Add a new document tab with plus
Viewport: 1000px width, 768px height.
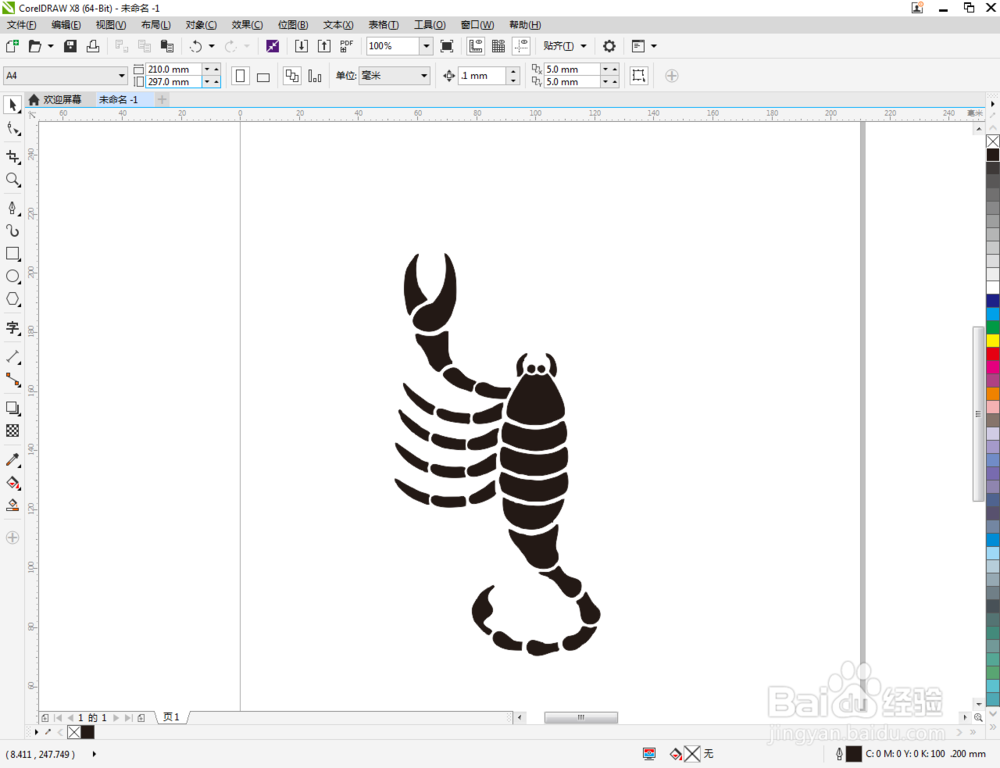[x=162, y=100]
